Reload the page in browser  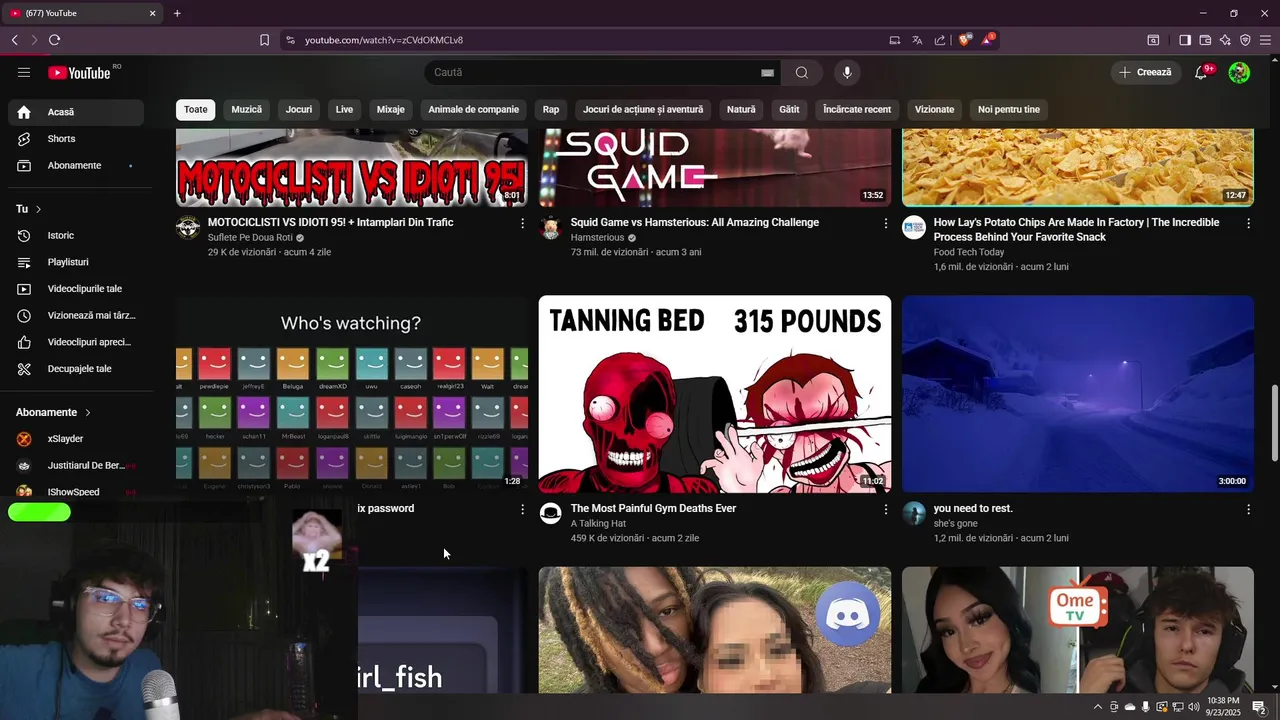tap(54, 40)
